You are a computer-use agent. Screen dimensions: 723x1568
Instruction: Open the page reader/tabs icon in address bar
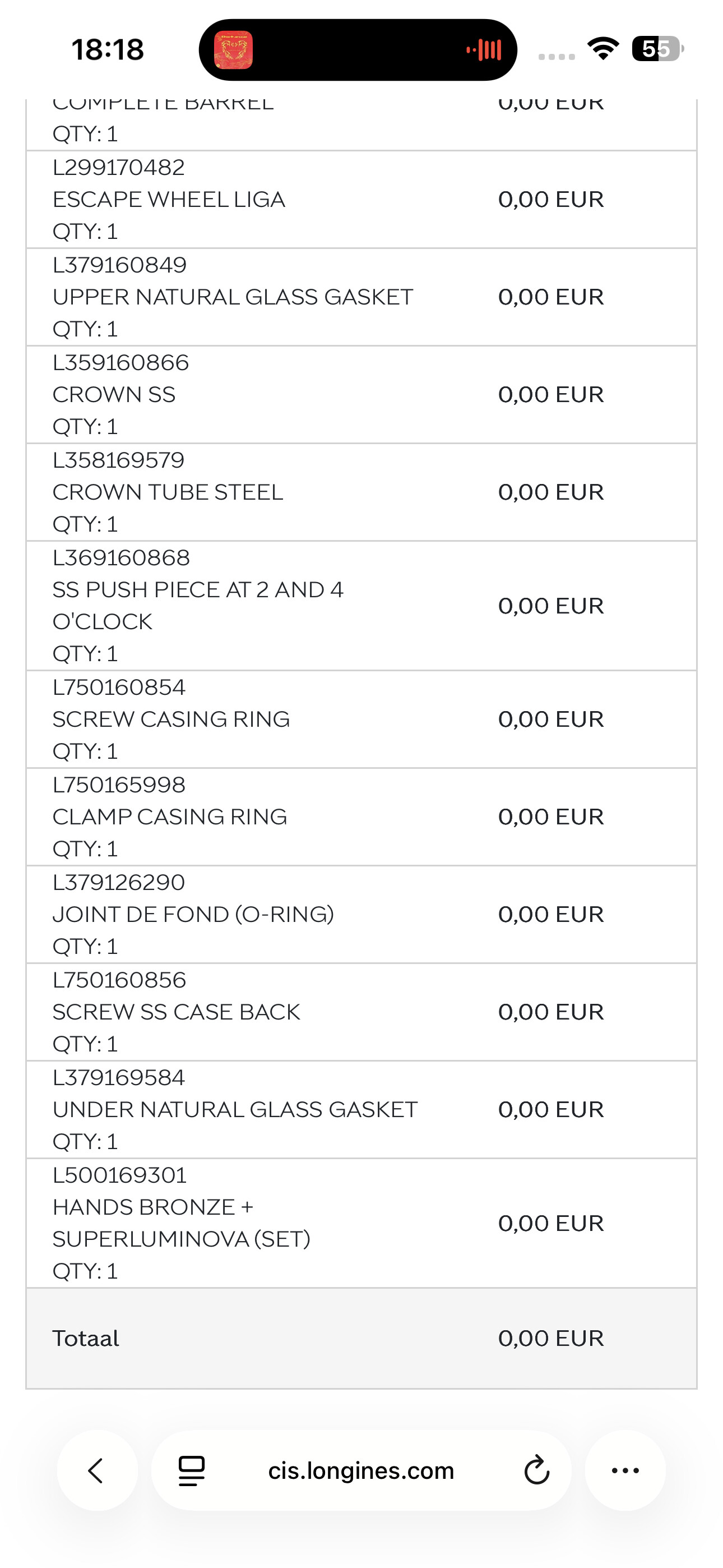[x=192, y=1470]
